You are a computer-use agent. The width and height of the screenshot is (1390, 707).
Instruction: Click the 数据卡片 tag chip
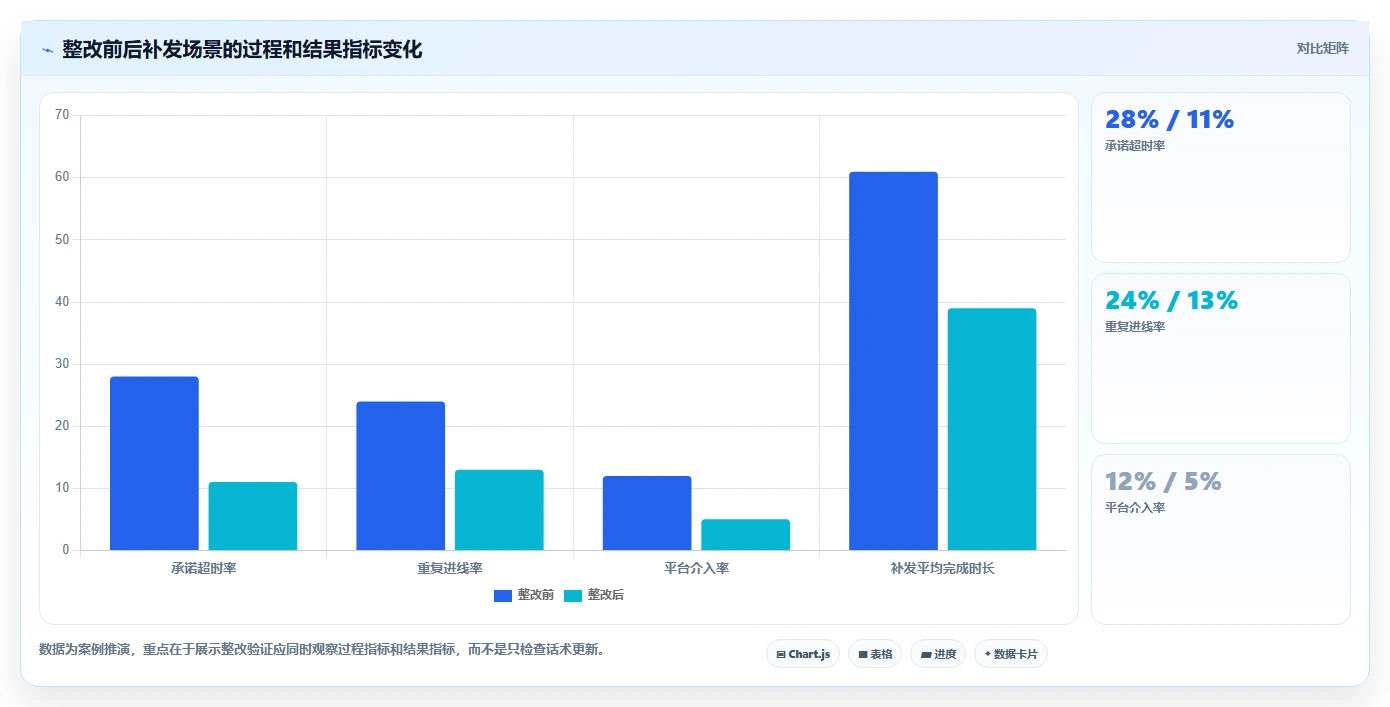coord(1011,654)
